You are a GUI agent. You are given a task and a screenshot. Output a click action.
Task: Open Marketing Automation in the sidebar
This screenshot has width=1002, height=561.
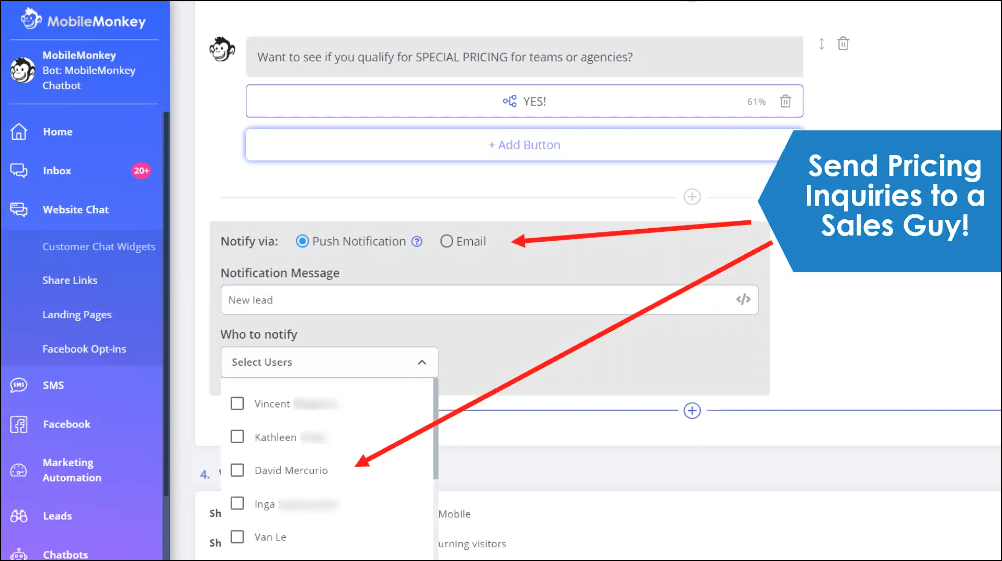(72, 470)
